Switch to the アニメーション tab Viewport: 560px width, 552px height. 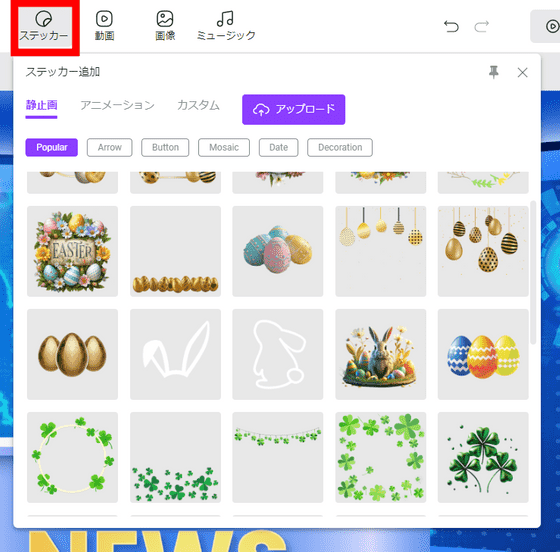(117, 105)
